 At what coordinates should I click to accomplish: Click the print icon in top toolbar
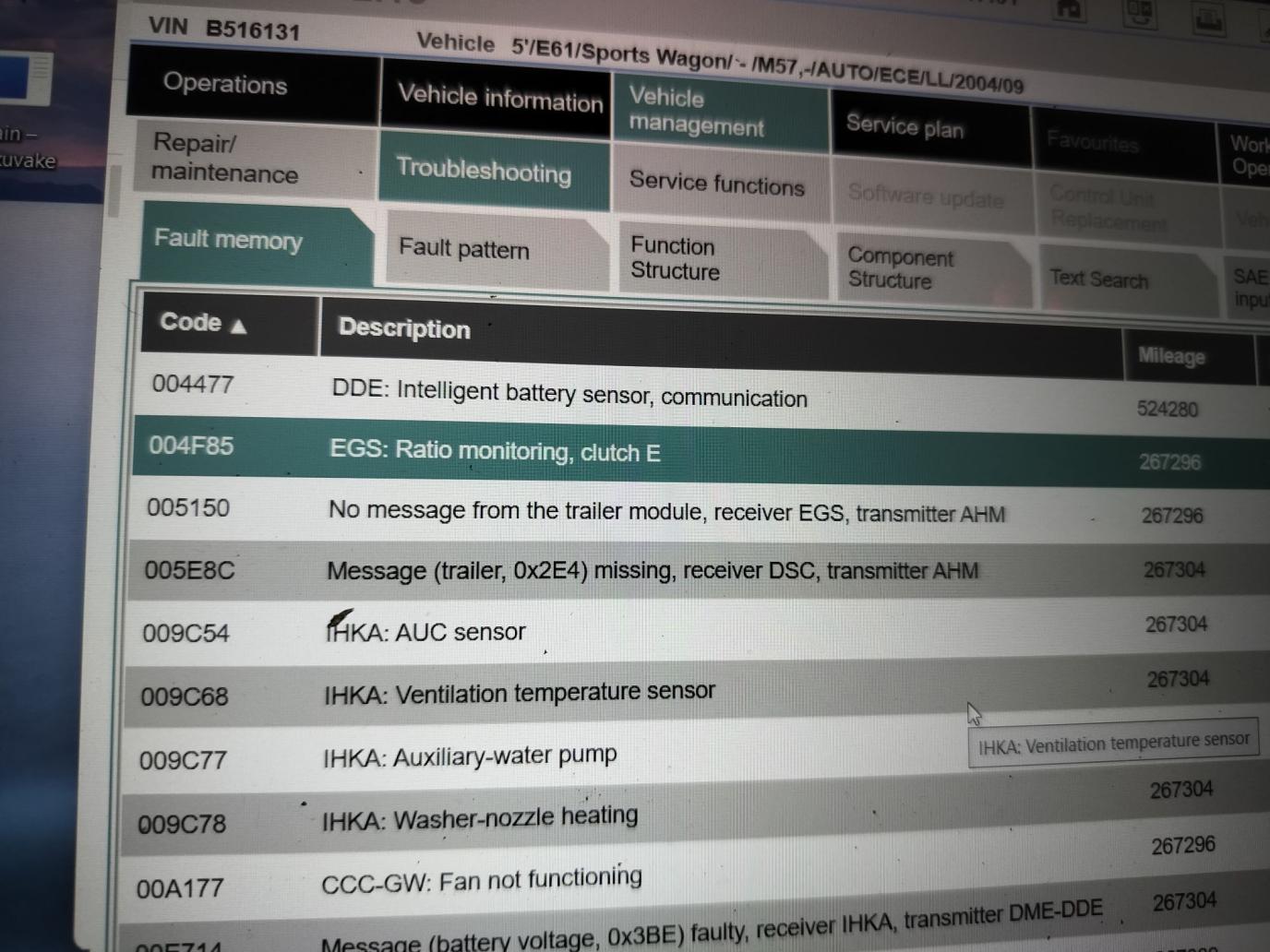[1209, 17]
